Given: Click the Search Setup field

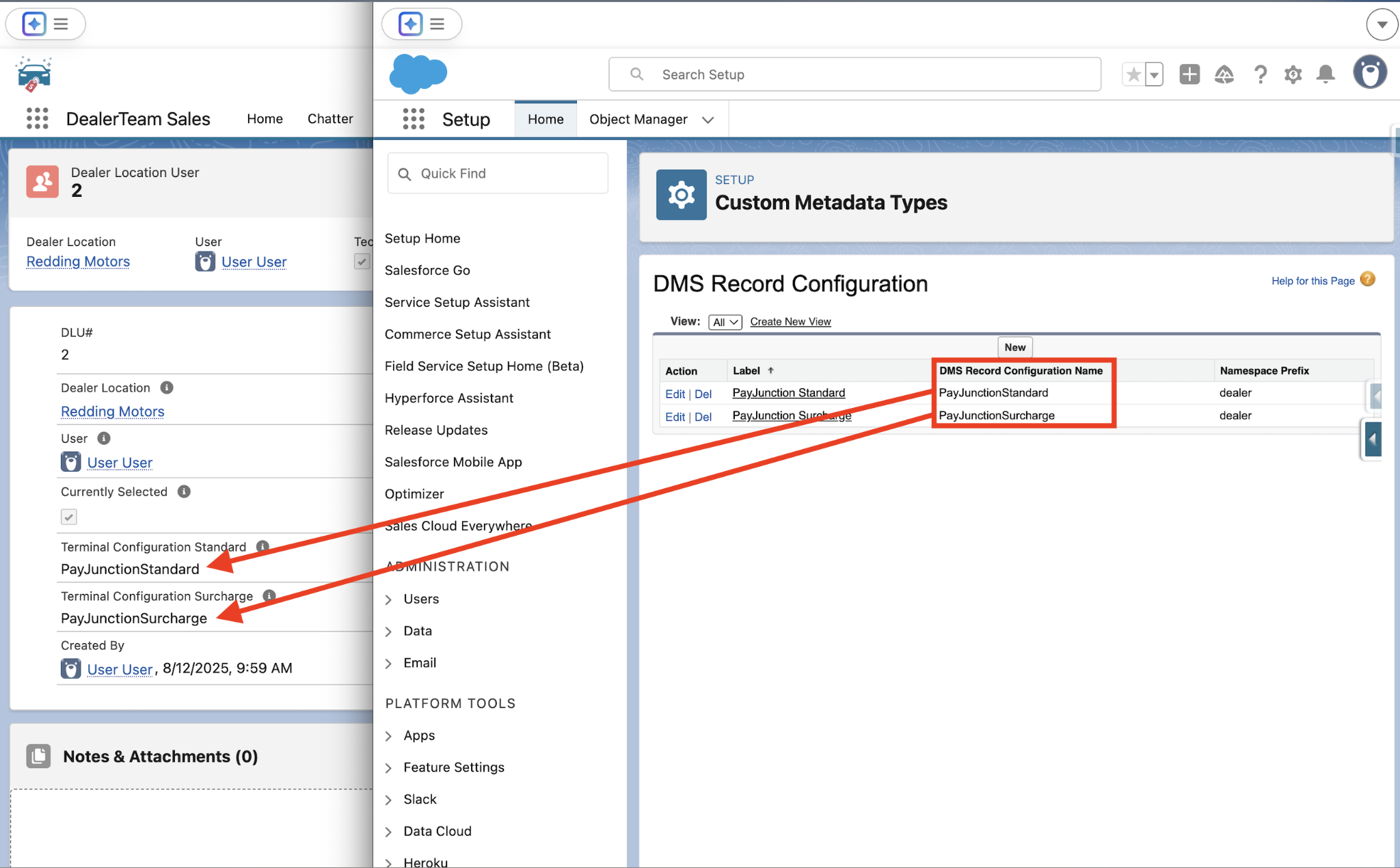Looking at the screenshot, I should point(854,74).
